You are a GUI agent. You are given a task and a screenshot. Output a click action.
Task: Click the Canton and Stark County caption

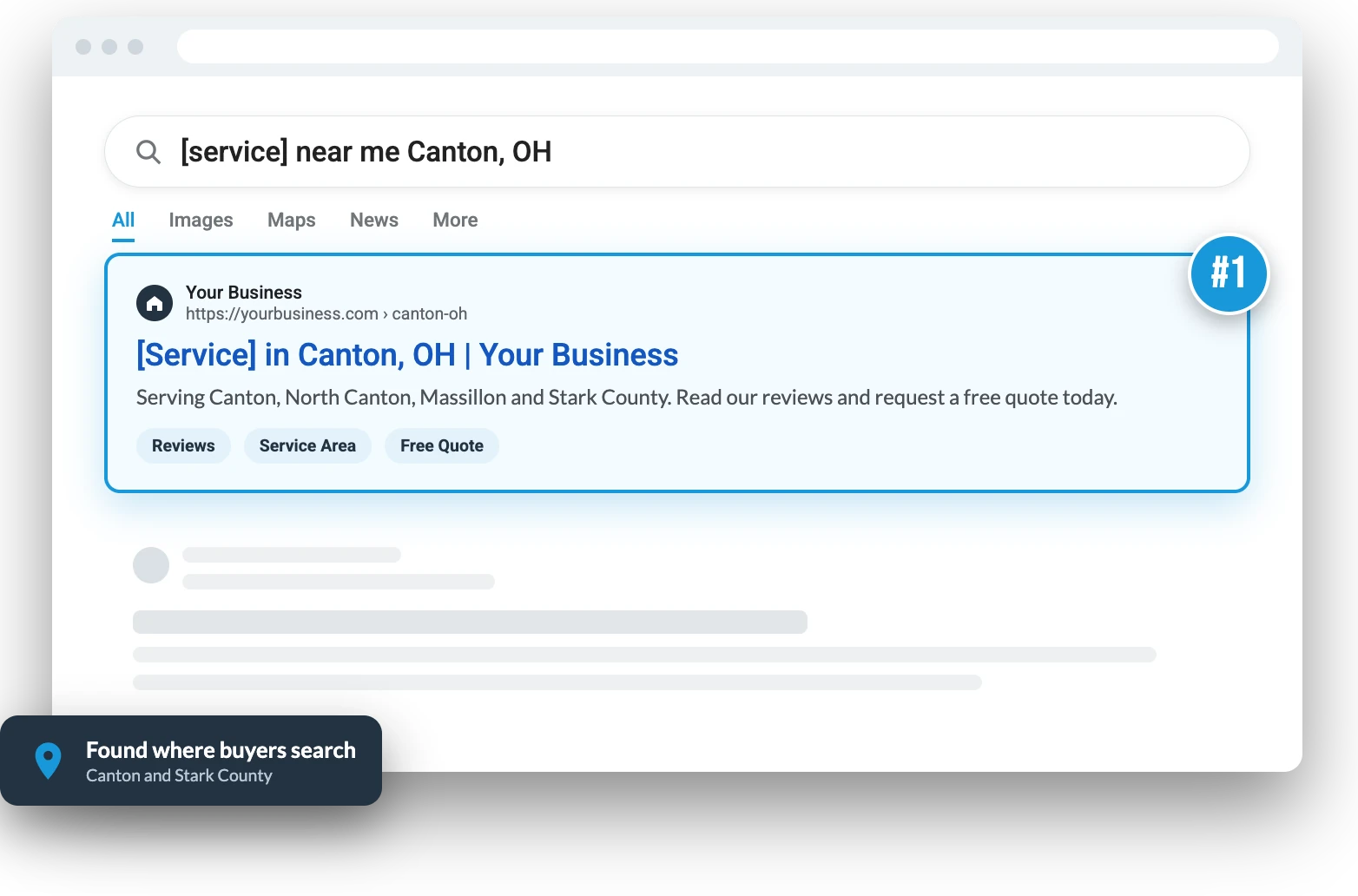click(x=179, y=775)
